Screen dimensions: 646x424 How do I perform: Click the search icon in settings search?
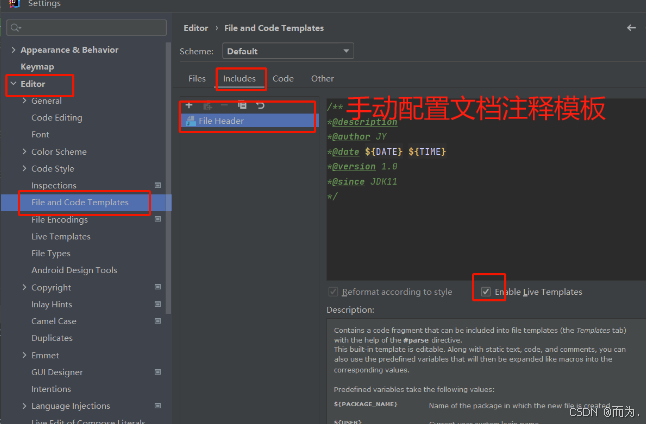(x=16, y=28)
